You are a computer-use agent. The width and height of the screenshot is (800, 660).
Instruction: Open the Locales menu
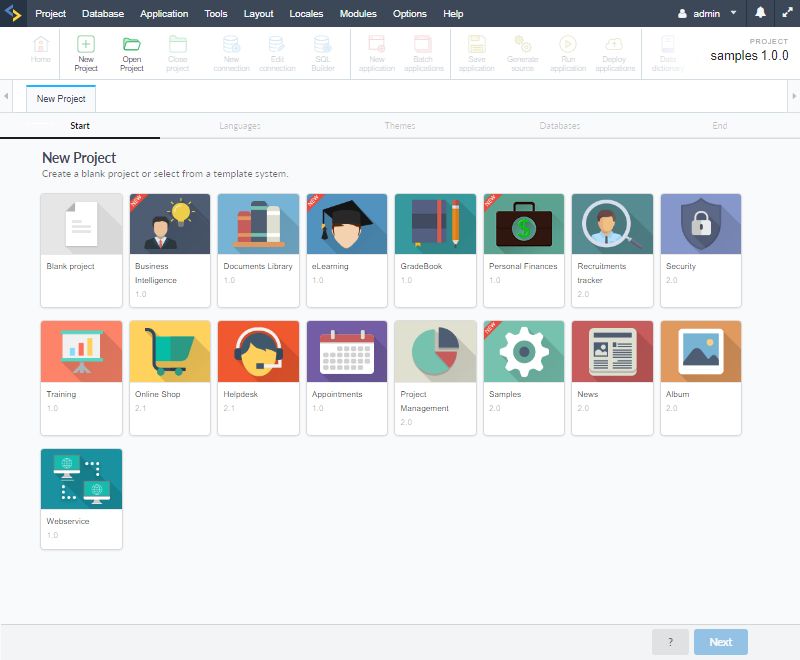pos(306,14)
